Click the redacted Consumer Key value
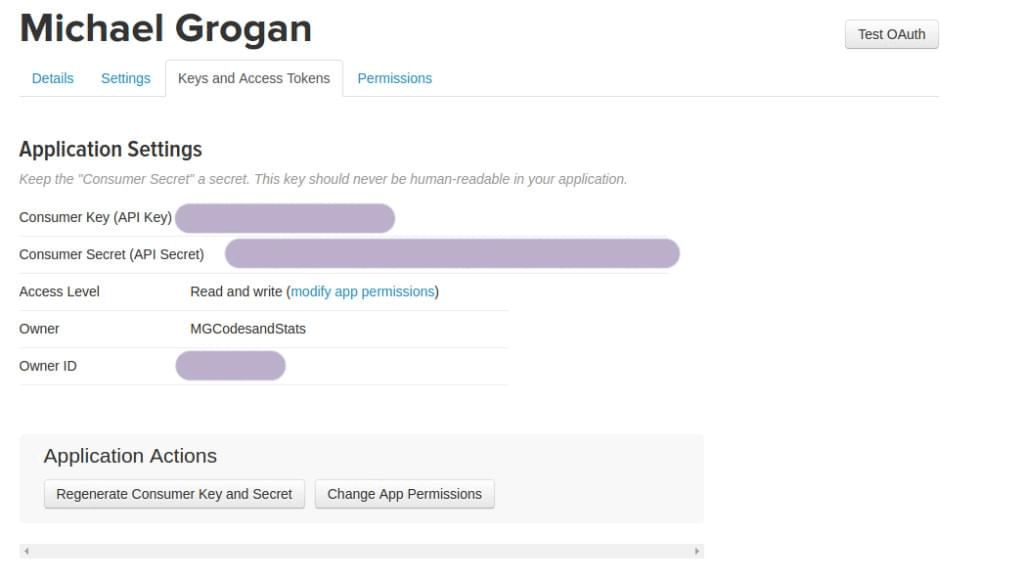 click(x=285, y=218)
